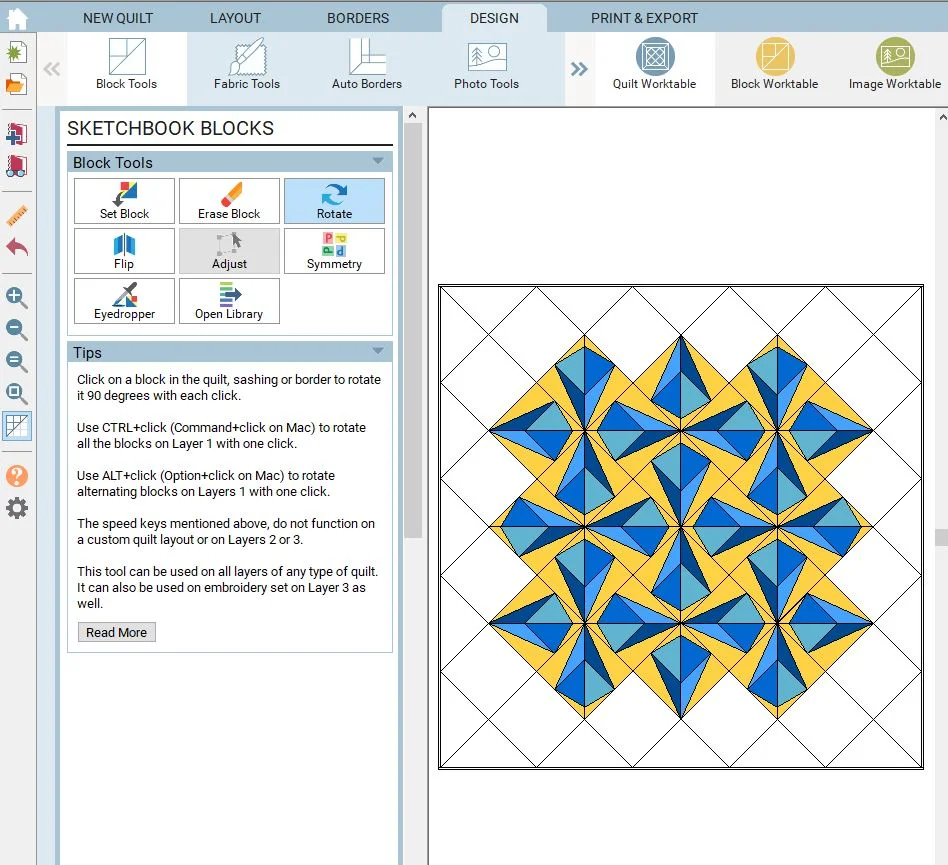Toggle the grid display icon
The image size is (948, 865).
(16, 426)
